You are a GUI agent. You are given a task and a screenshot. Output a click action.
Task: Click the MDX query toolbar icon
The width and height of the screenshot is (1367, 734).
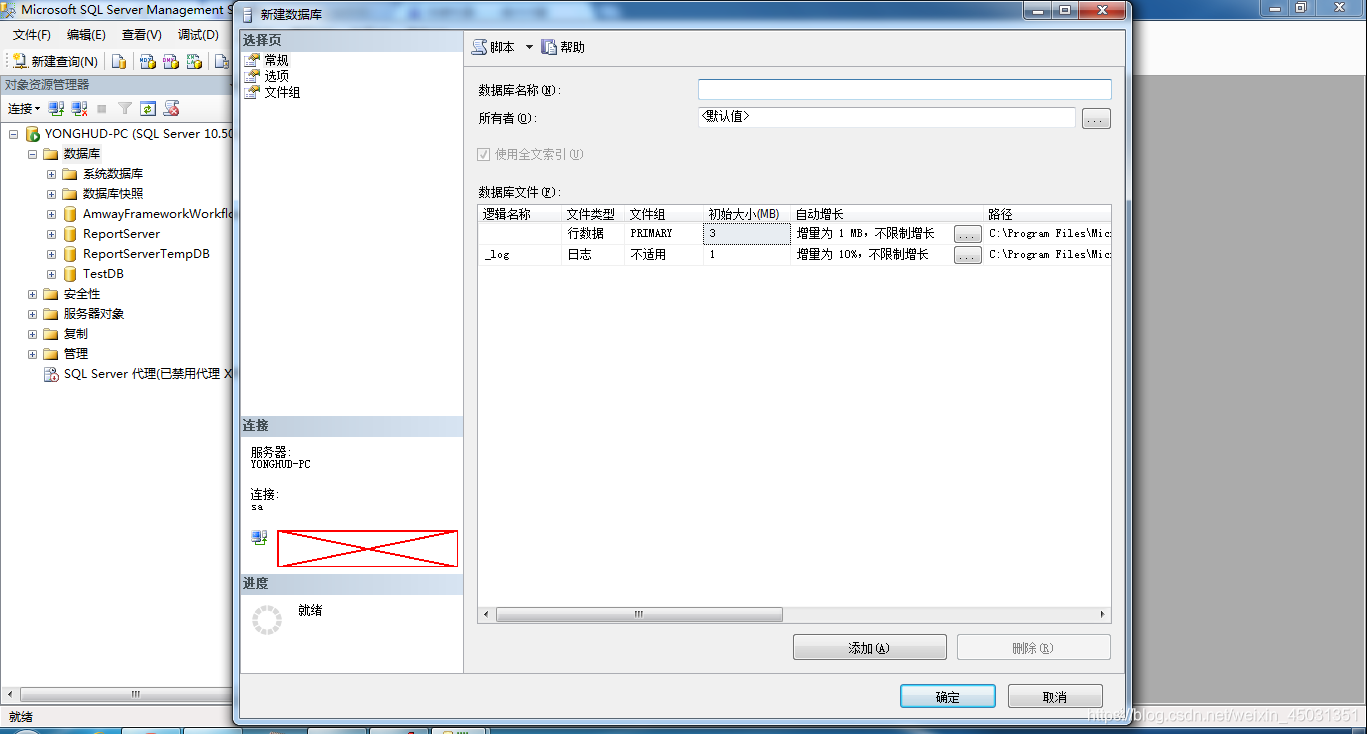[147, 61]
